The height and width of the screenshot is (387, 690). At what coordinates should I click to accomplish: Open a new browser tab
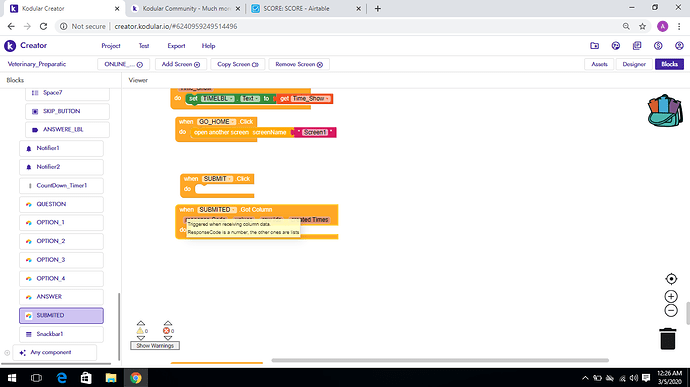(378, 8)
